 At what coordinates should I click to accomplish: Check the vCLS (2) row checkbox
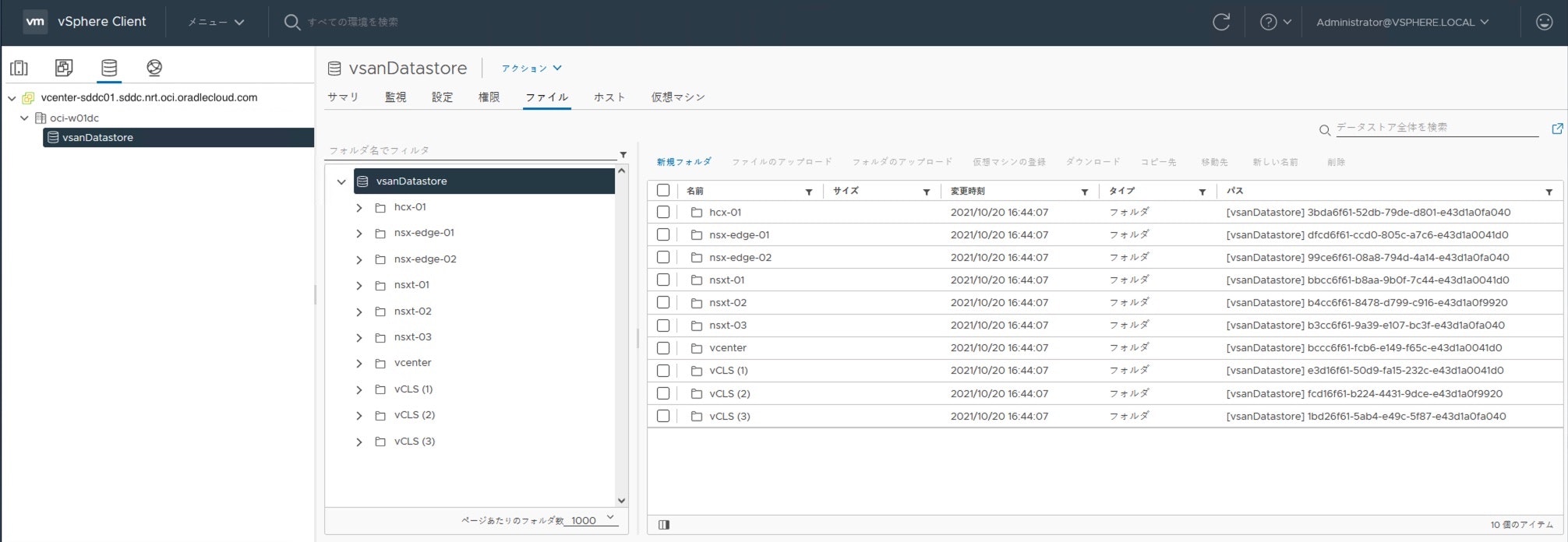point(663,393)
